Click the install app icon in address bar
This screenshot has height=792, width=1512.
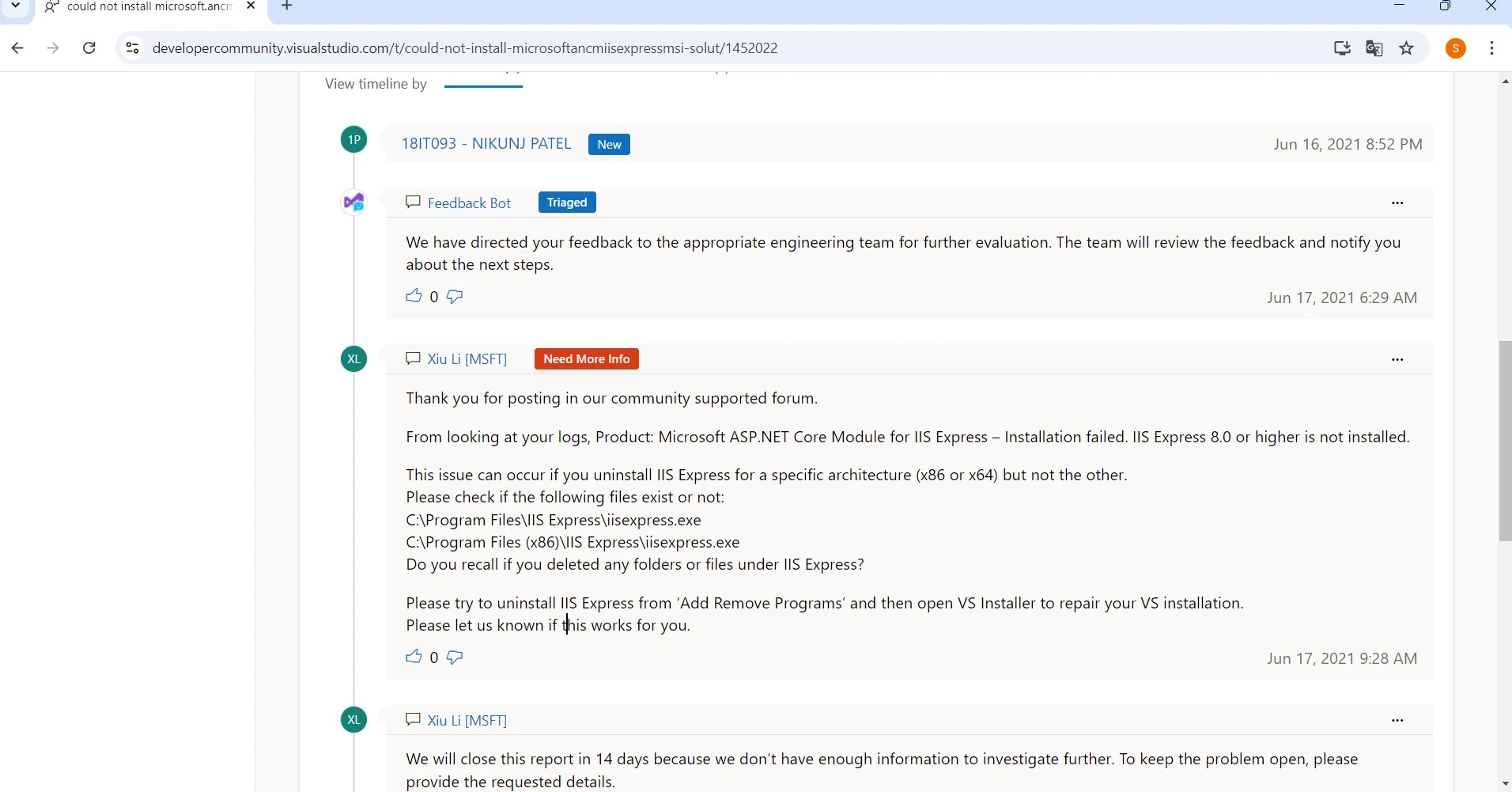point(1342,48)
